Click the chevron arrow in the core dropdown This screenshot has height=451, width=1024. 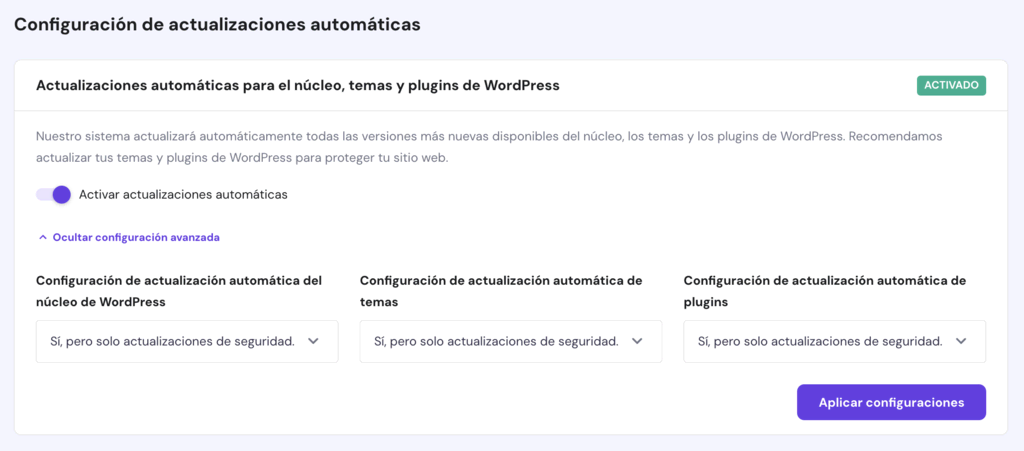tap(313, 341)
